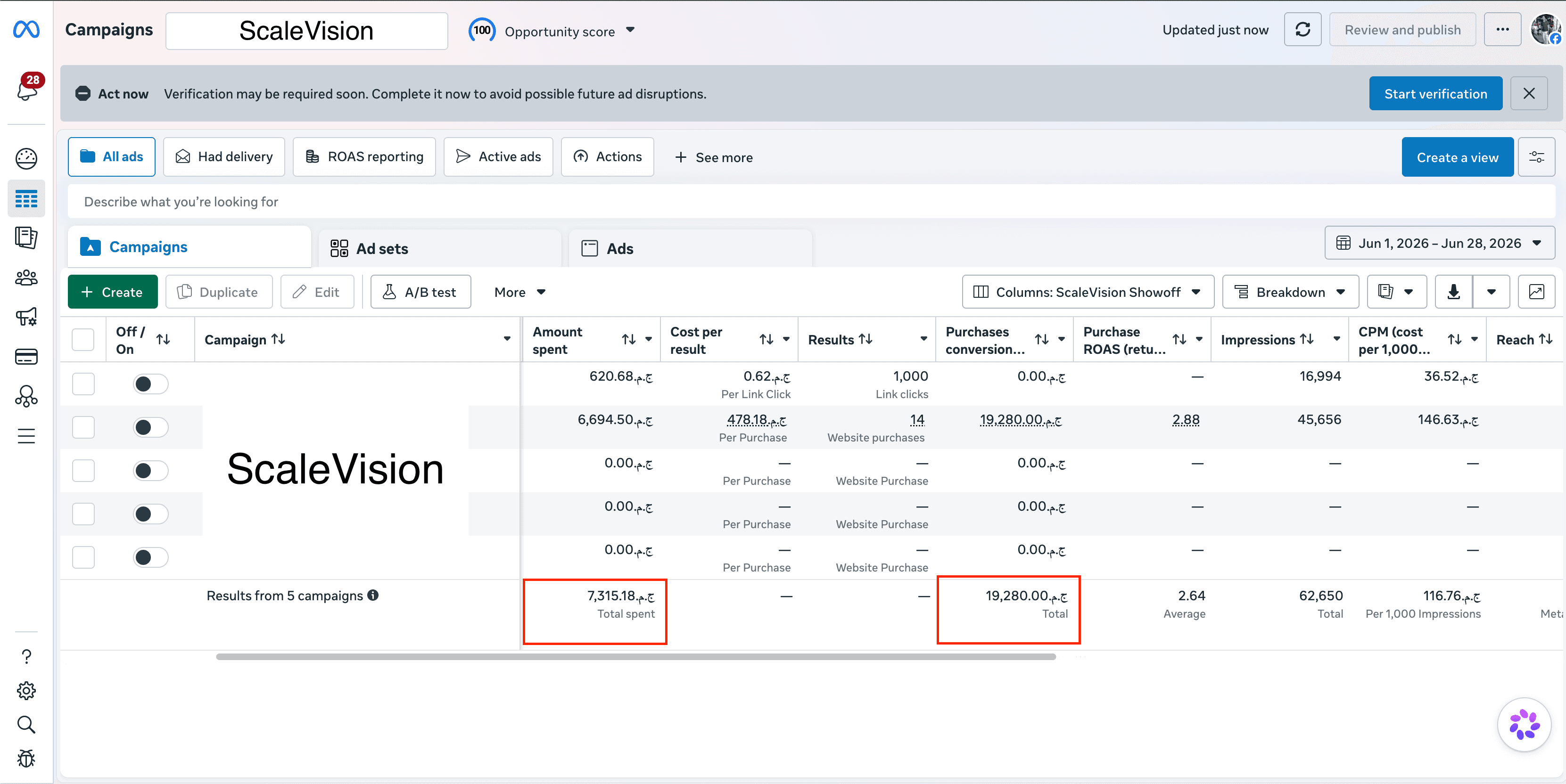The width and height of the screenshot is (1566, 784).
Task: Open All tools hamburger menu in sidebar
Action: click(26, 436)
